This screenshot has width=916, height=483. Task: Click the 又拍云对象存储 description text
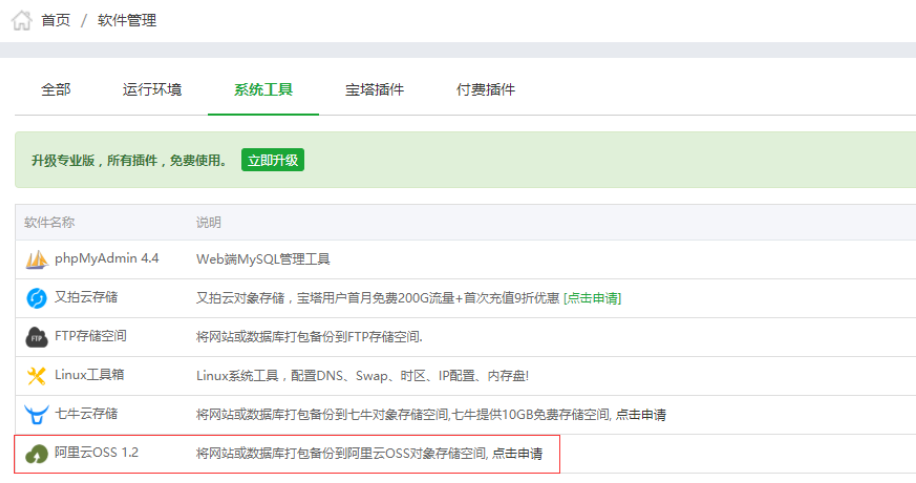click(377, 298)
